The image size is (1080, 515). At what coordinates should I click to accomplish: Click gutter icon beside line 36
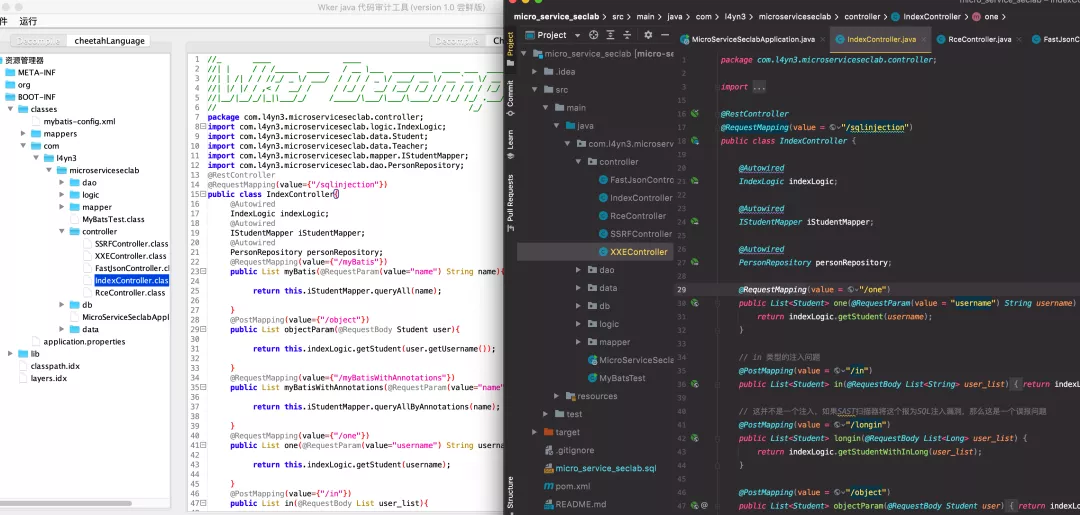point(695,384)
